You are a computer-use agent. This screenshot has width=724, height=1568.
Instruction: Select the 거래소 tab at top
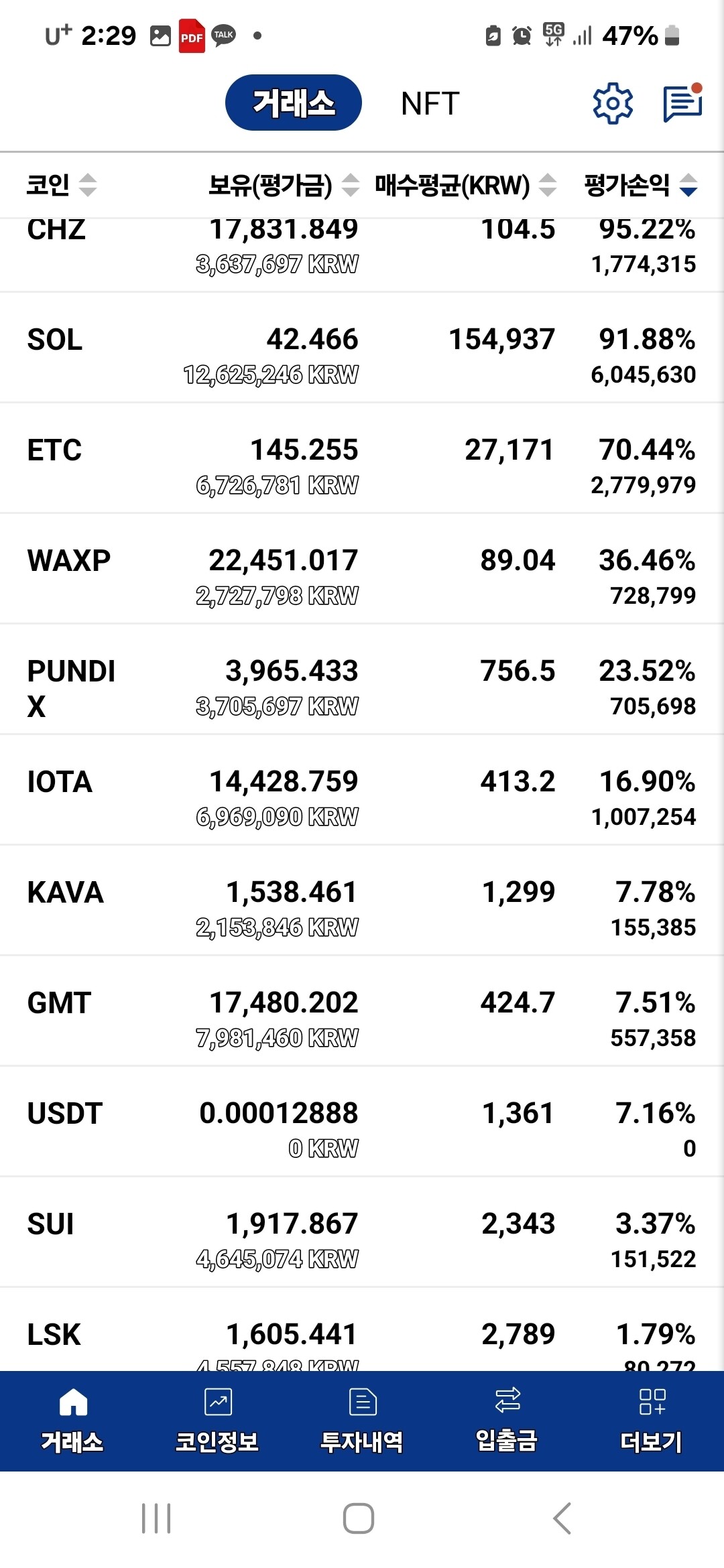294,103
